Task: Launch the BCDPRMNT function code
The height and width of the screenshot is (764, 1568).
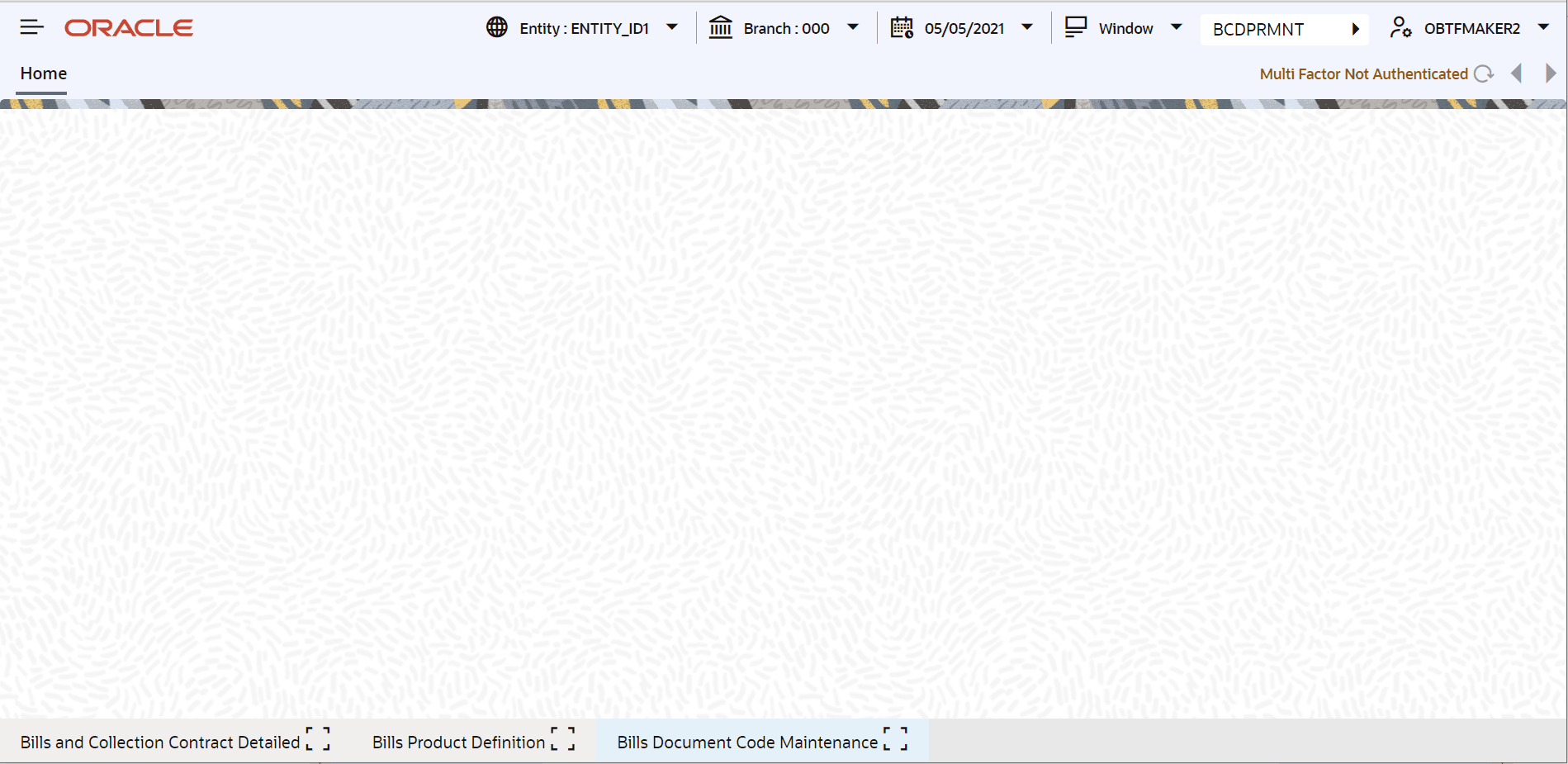Action: point(1357,29)
